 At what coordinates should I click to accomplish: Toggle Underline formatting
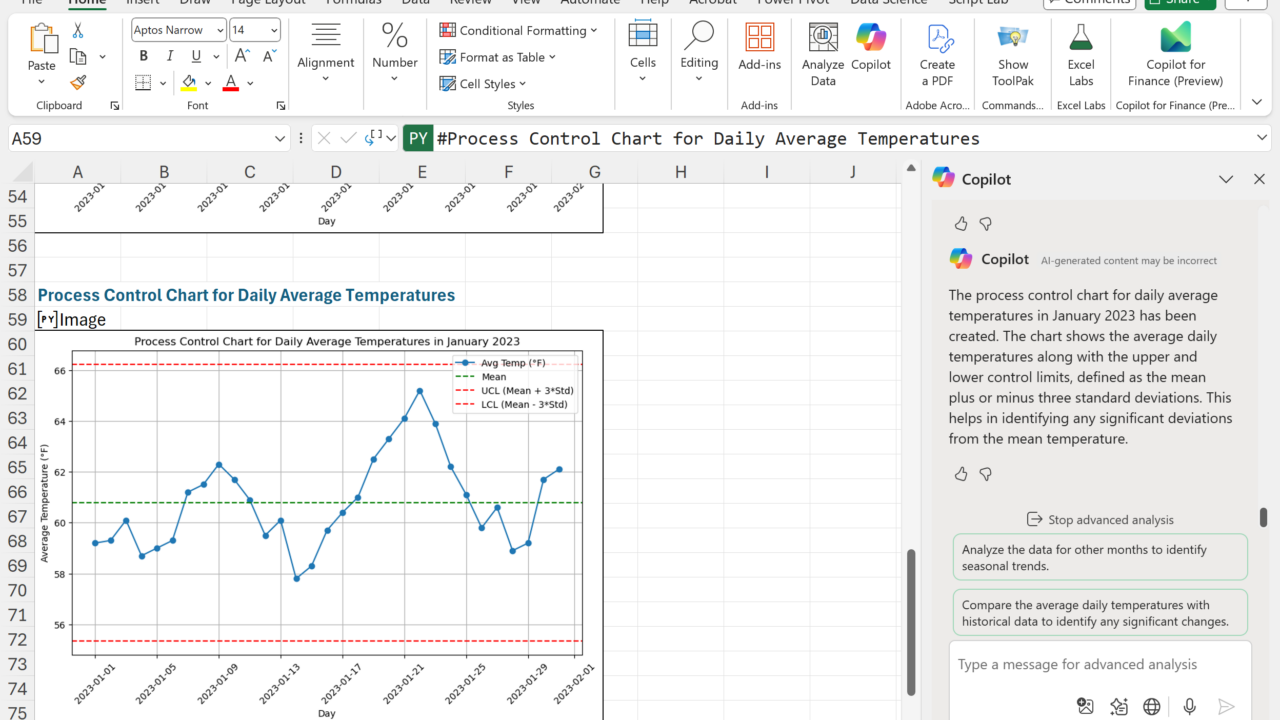coord(196,56)
